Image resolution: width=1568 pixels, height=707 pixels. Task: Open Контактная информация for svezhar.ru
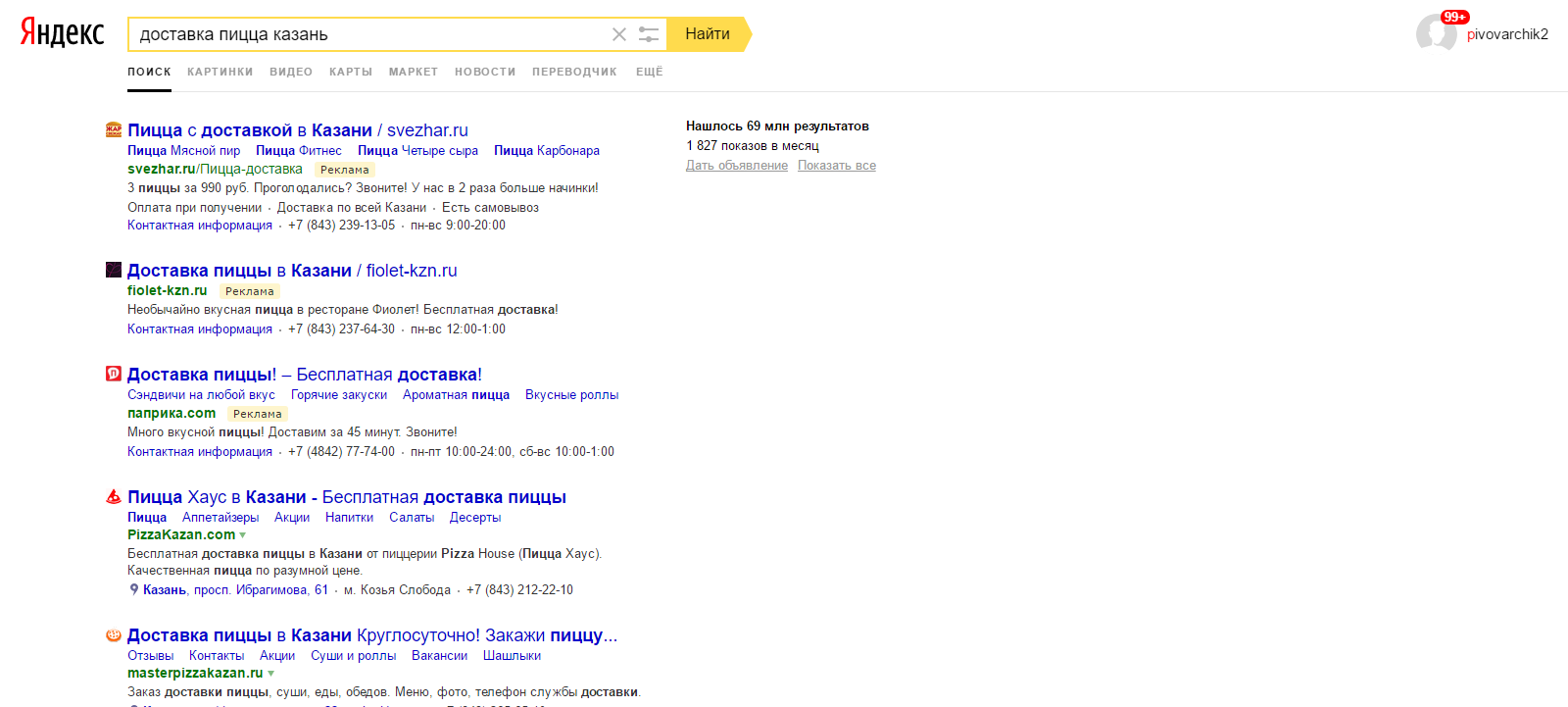coord(200,225)
